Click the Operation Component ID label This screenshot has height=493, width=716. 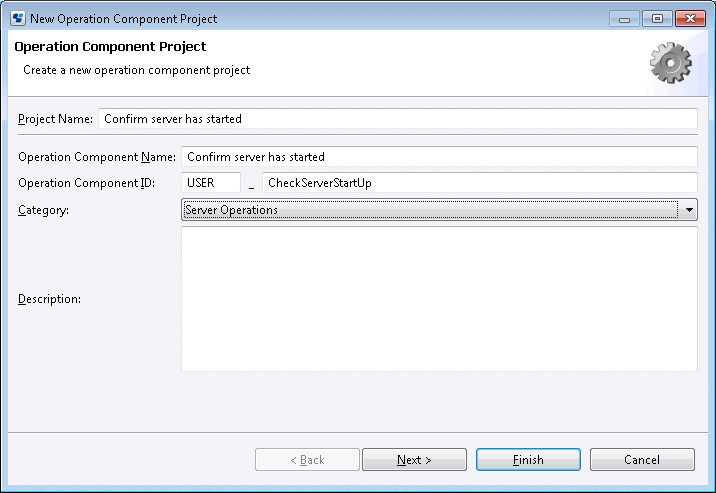[x=86, y=183]
